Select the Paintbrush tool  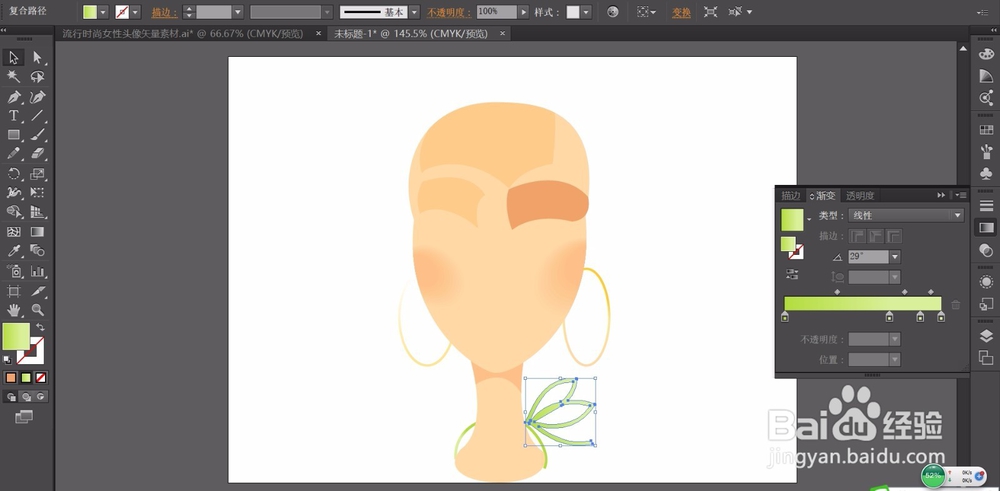coord(38,135)
